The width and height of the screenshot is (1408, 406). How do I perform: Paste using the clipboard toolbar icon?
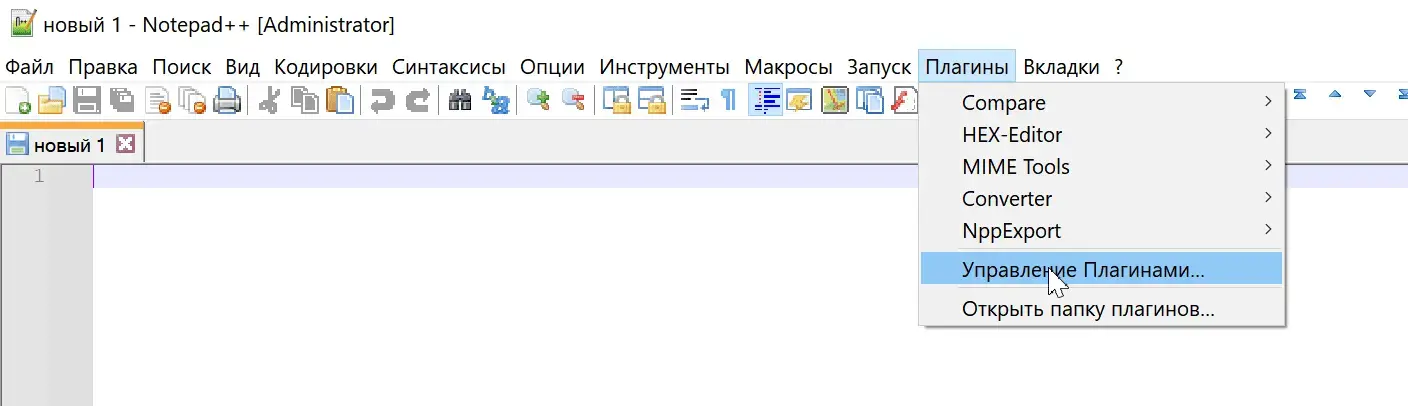pyautogui.click(x=340, y=99)
